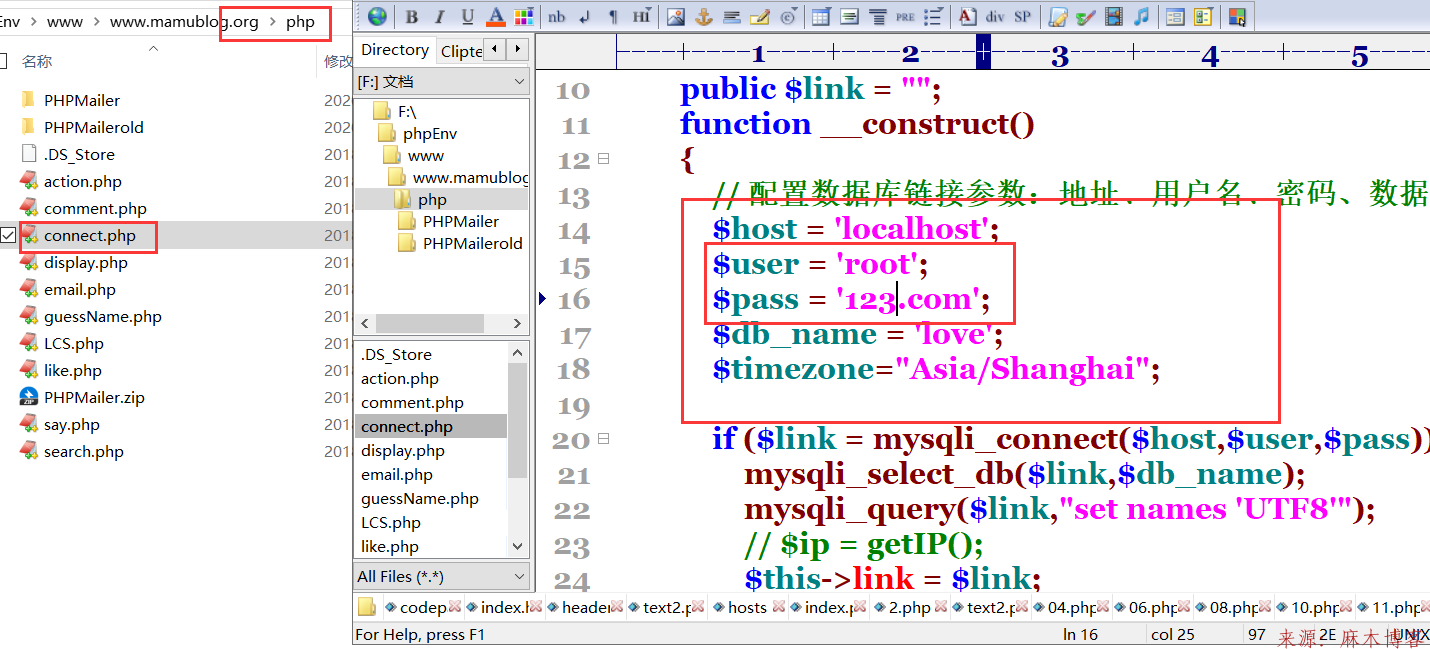This screenshot has width=1430, height=649.
Task: Open the Heading (H) tag dropdown
Action: tap(641, 16)
